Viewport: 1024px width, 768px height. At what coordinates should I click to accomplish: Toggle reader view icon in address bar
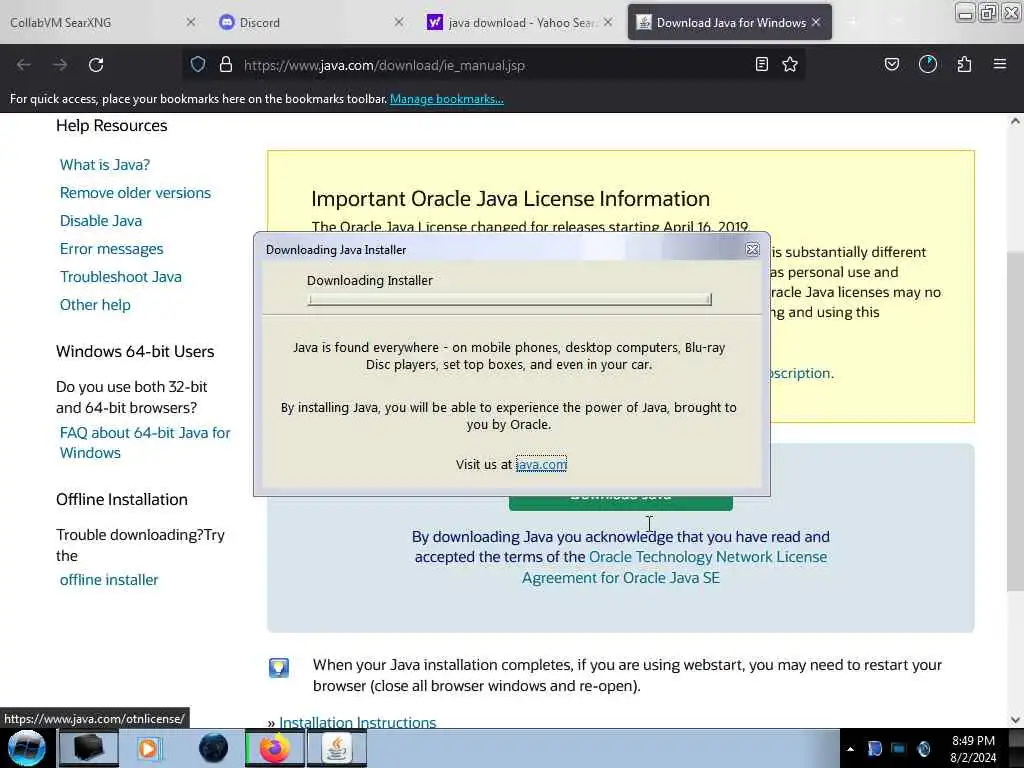(761, 64)
